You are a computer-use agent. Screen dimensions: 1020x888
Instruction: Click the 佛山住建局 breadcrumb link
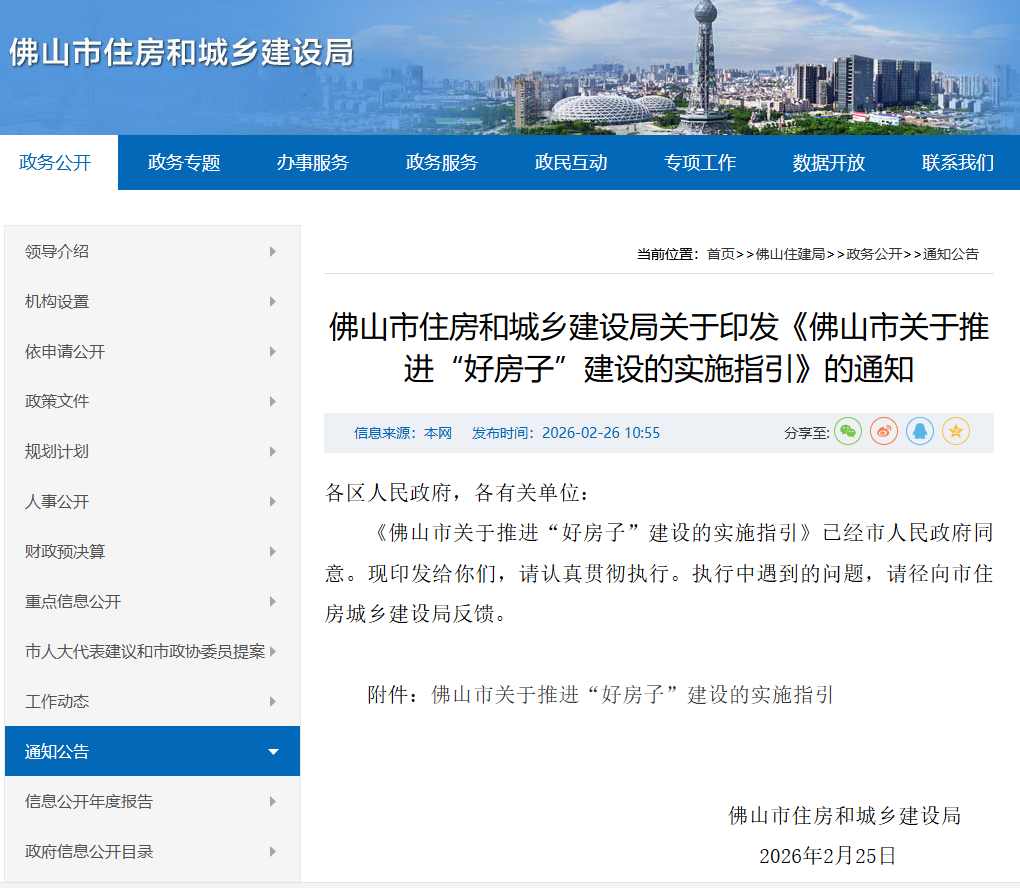coord(783,253)
